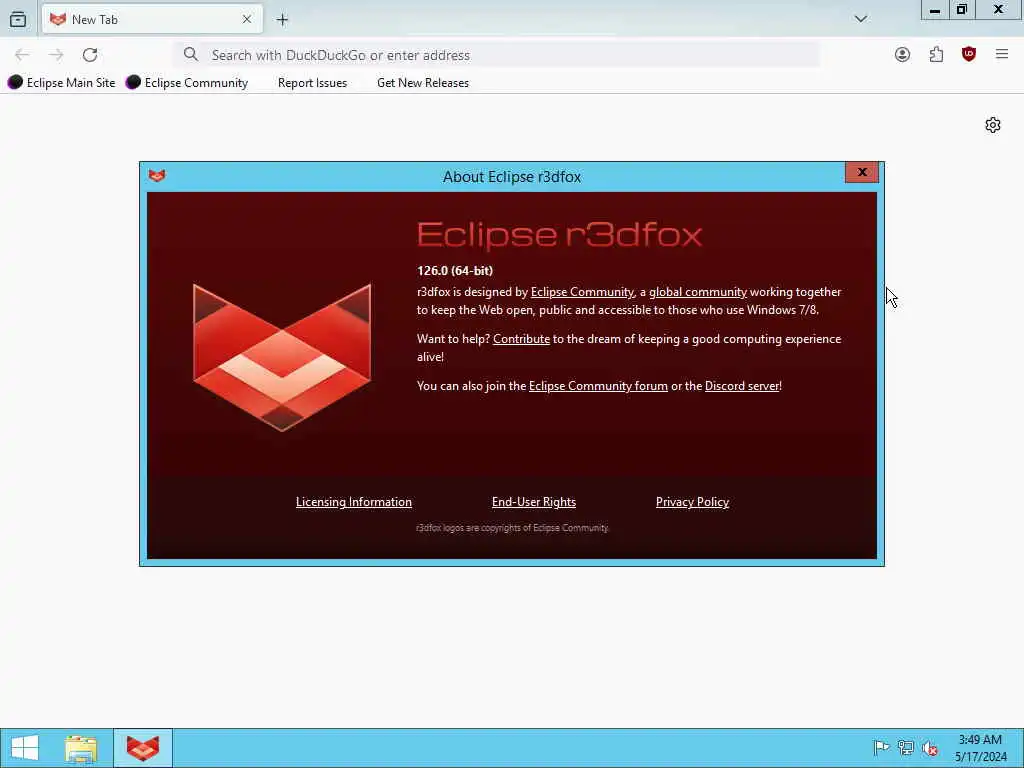The width and height of the screenshot is (1024, 768).
Task: Go forward one page
Action: coord(56,55)
